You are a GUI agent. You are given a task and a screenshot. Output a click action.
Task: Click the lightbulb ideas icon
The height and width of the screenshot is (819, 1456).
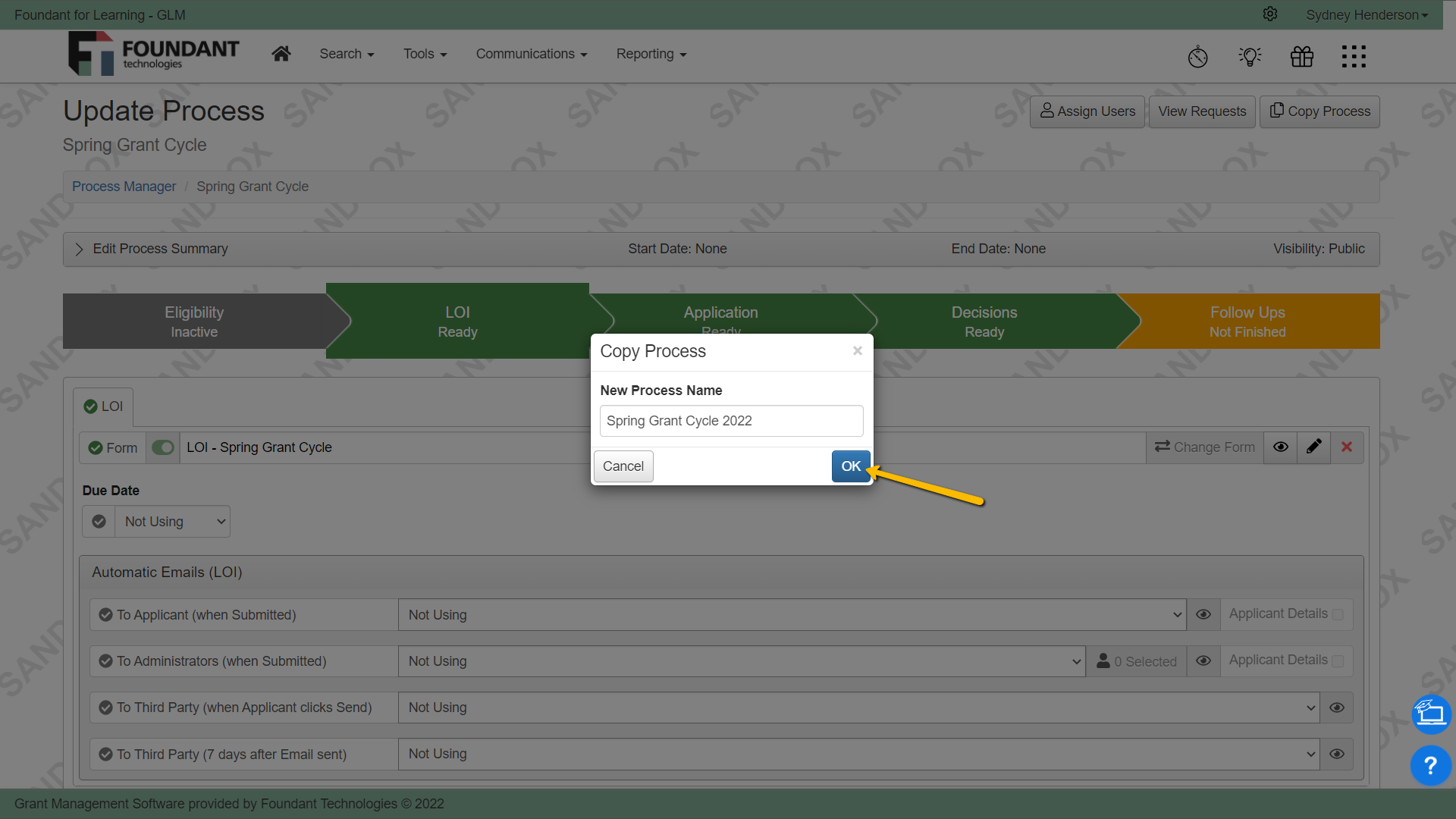pos(1250,56)
